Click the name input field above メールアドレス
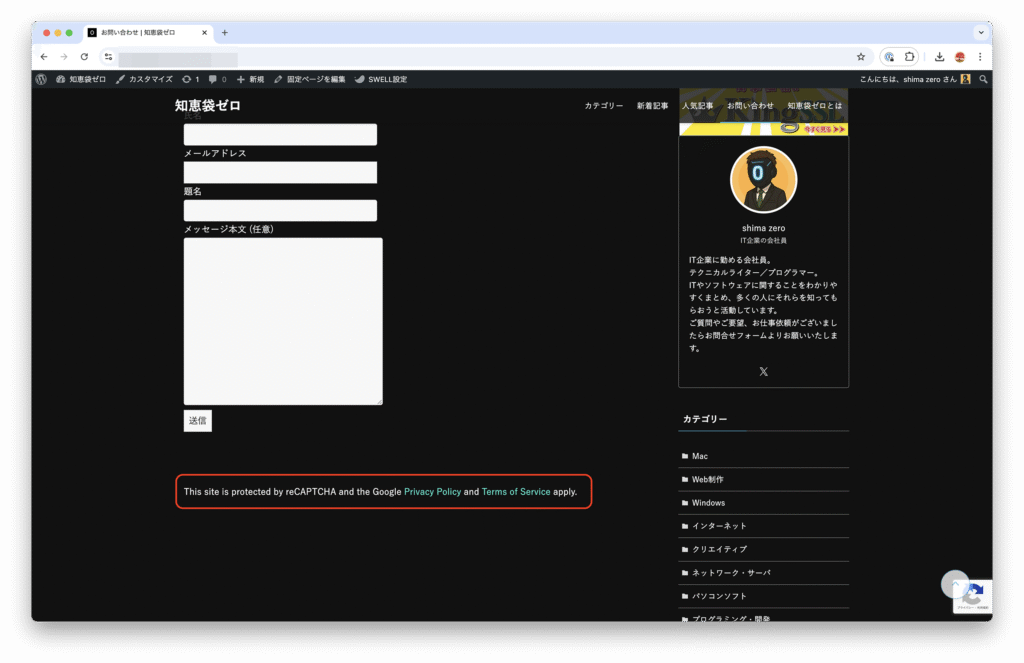This screenshot has width=1024, height=663. (280, 135)
